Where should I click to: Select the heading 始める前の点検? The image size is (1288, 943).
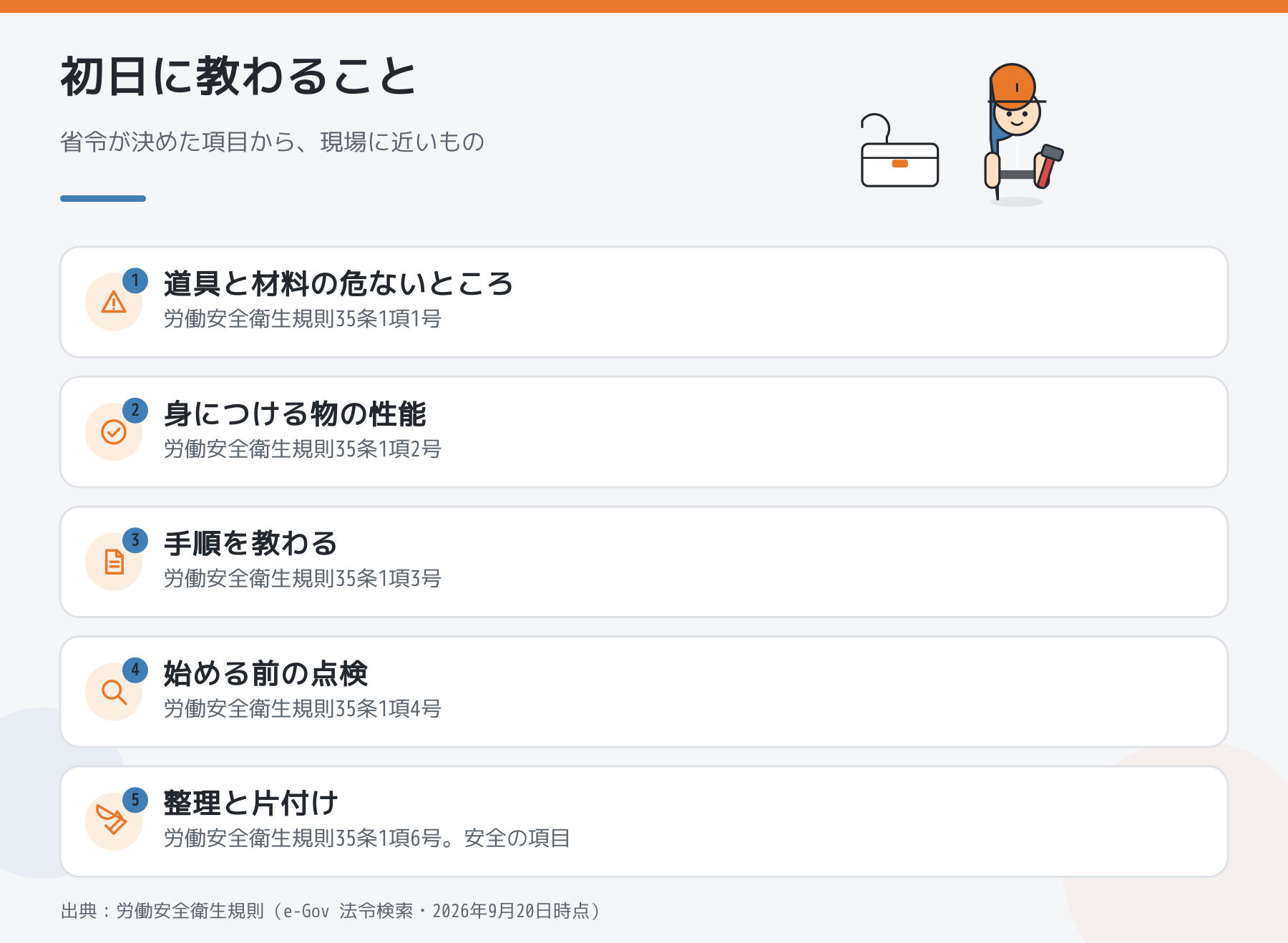pyautogui.click(x=265, y=674)
